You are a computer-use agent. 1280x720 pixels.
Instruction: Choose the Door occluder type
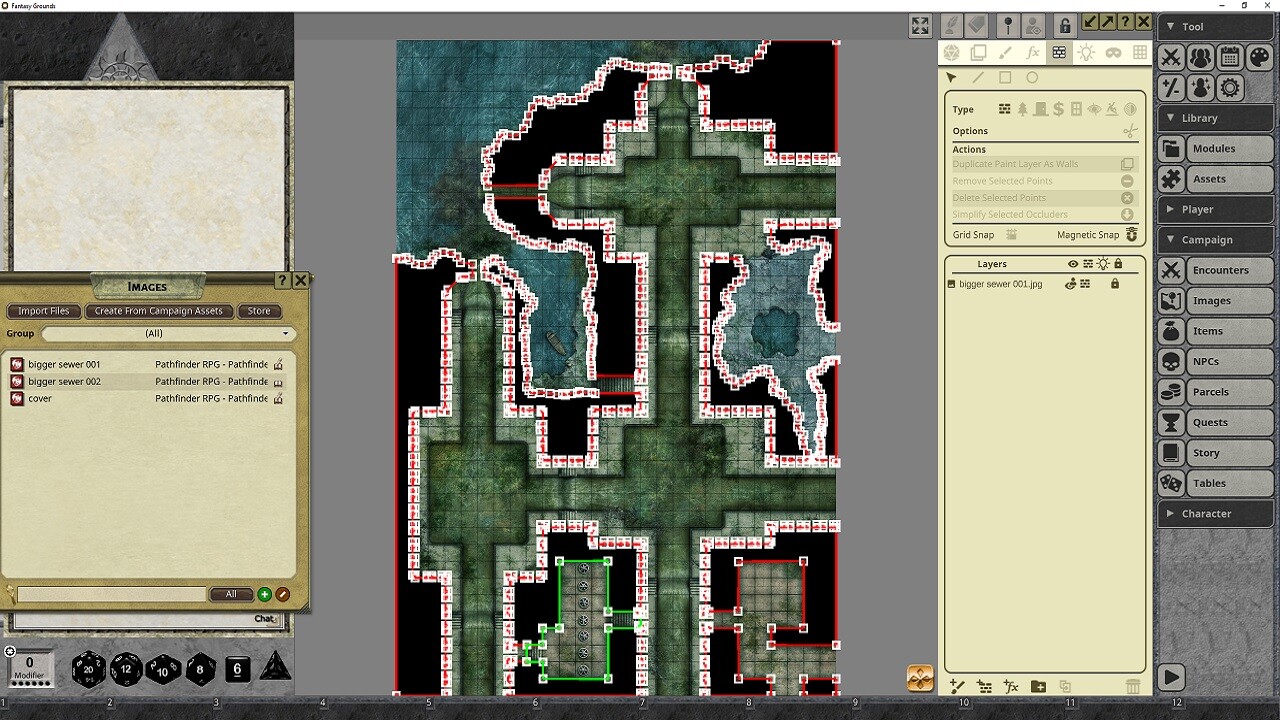pyautogui.click(x=1040, y=109)
